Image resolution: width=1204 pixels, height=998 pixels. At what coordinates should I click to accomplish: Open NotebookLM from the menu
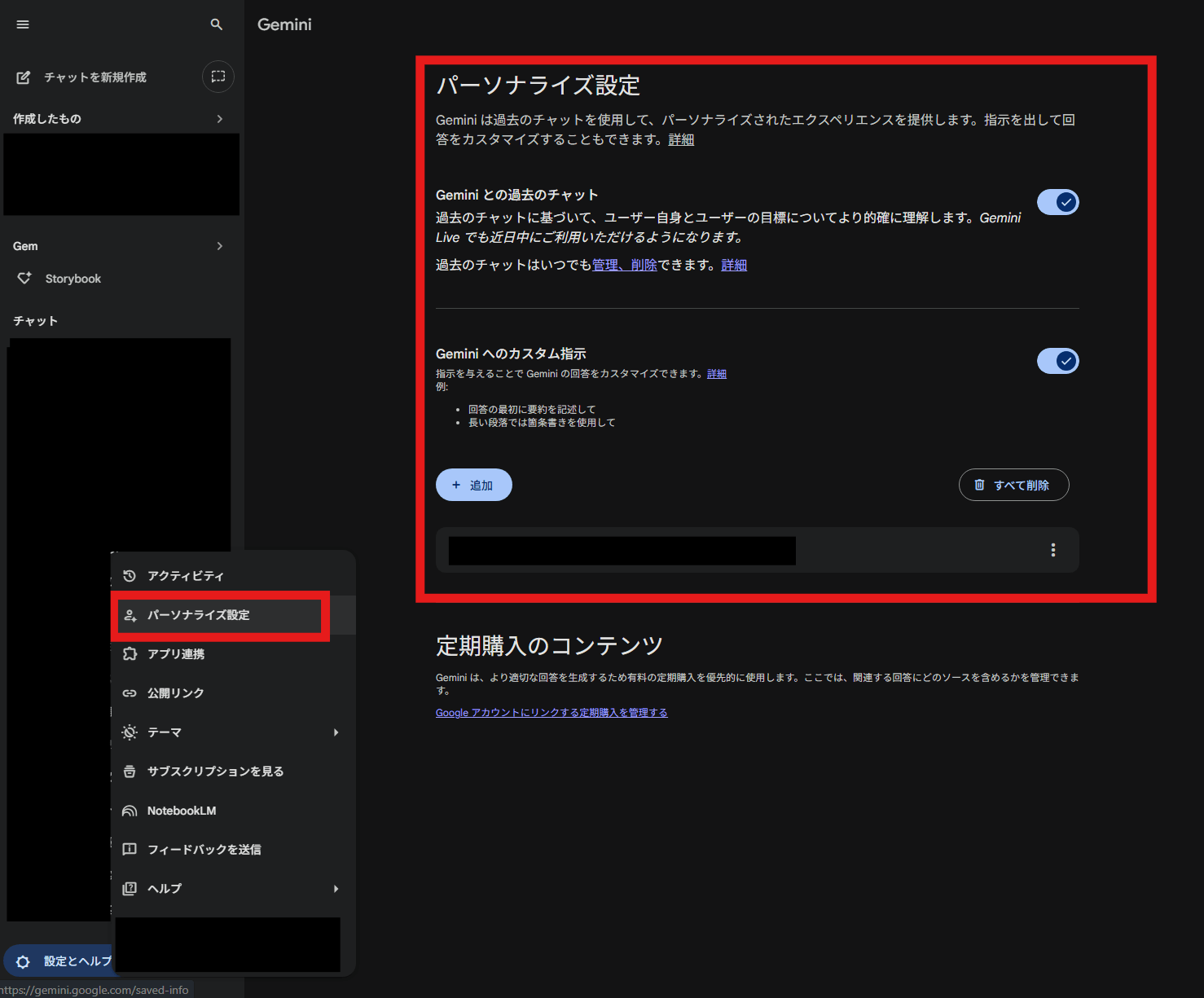click(181, 811)
